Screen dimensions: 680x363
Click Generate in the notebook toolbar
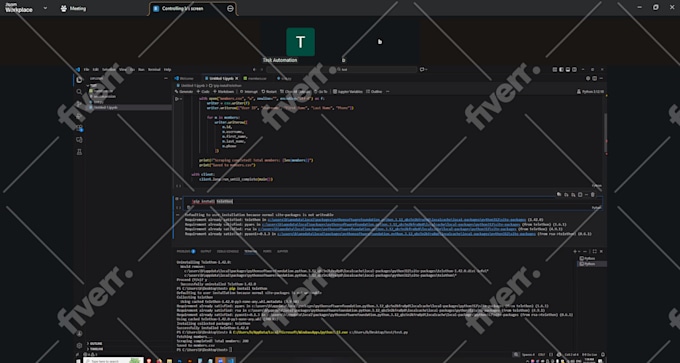[x=184, y=92]
